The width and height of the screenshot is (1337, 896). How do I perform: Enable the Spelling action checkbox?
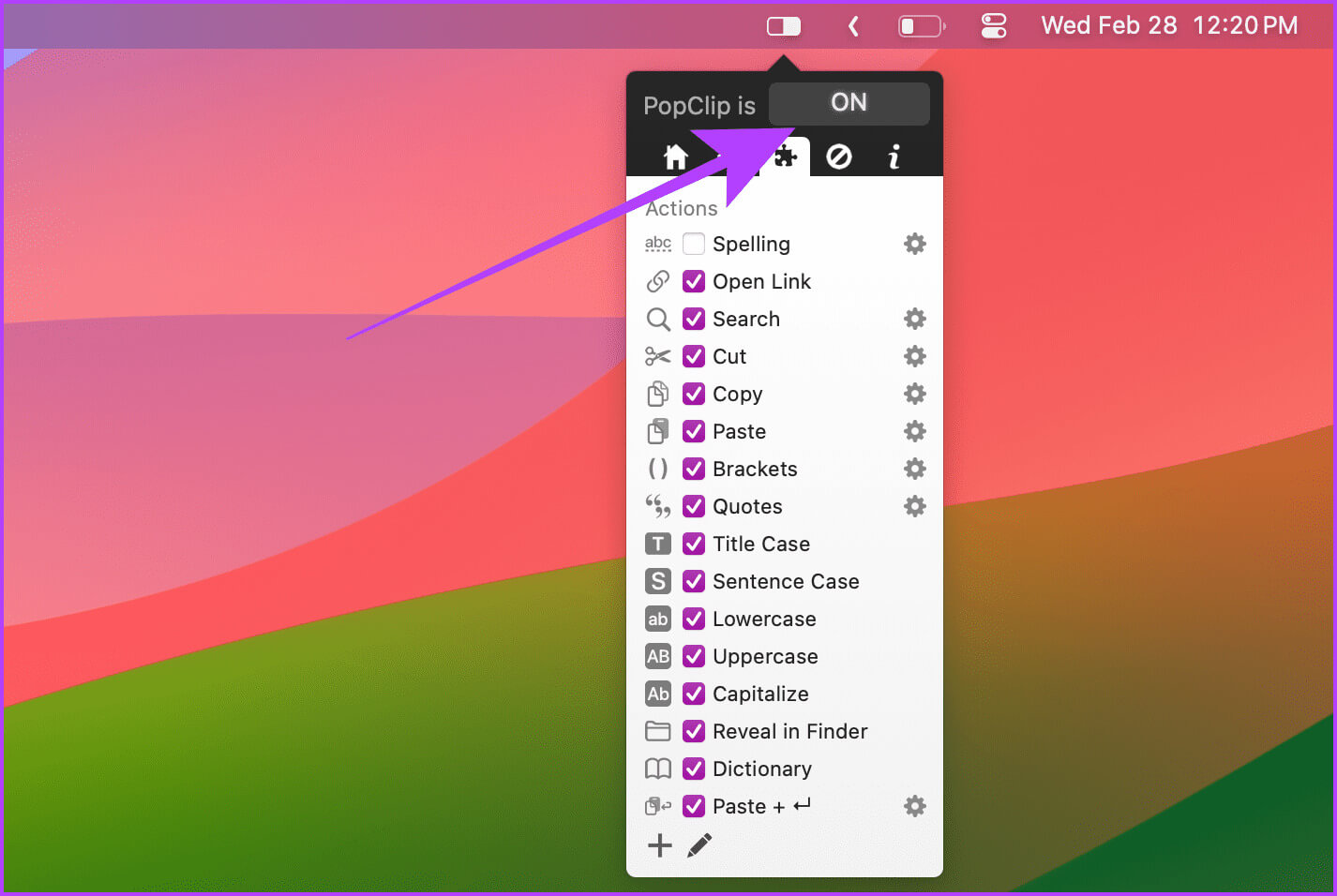(x=694, y=244)
